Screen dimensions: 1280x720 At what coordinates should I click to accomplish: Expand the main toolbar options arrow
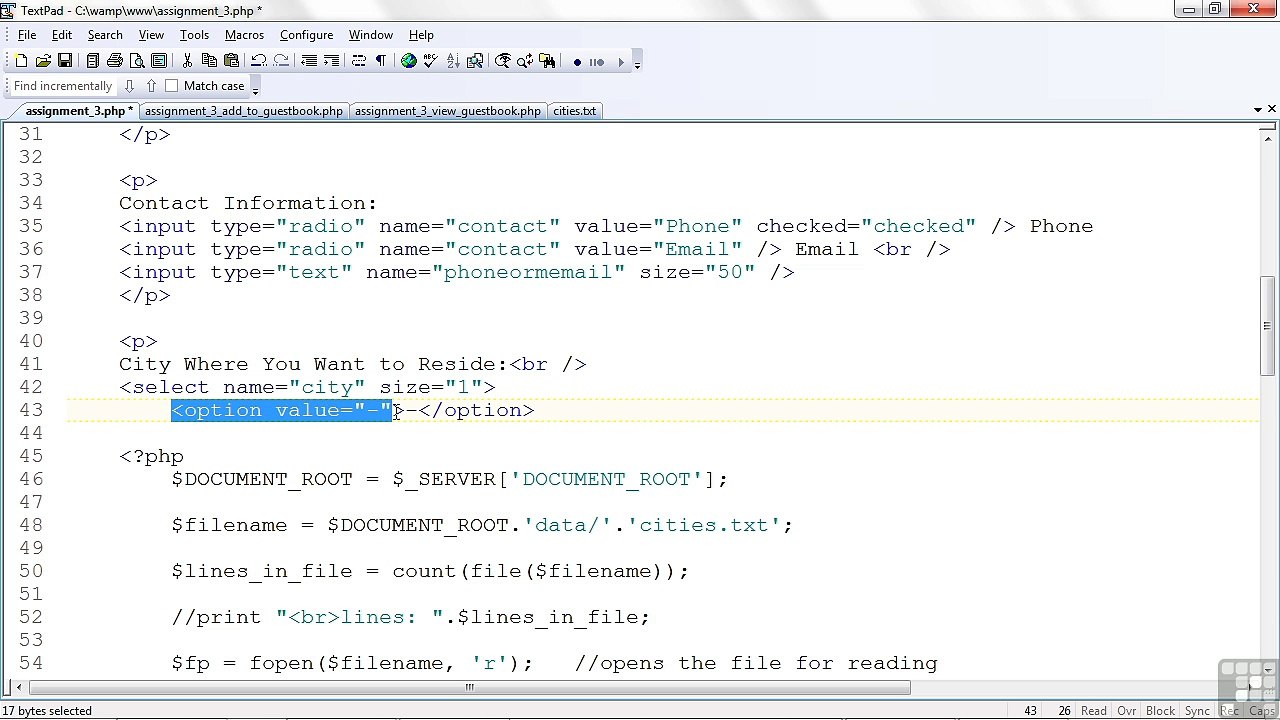[x=637, y=66]
